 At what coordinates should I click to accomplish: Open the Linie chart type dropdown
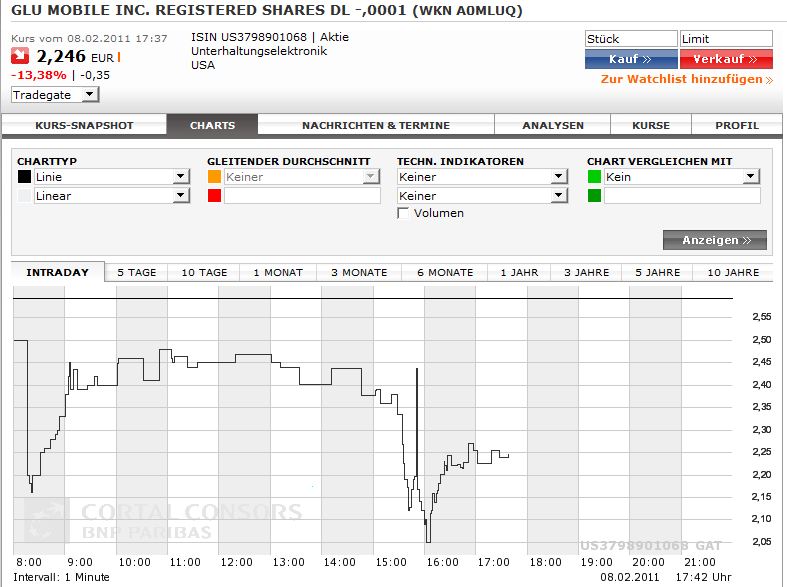(112, 177)
